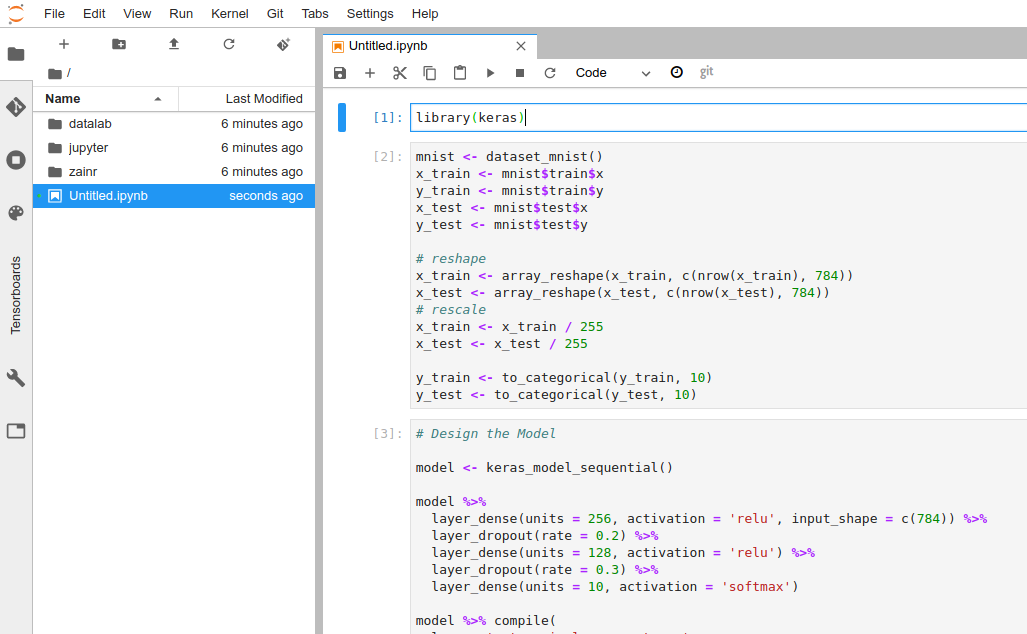Cut selected cell with scissors icon

400,73
